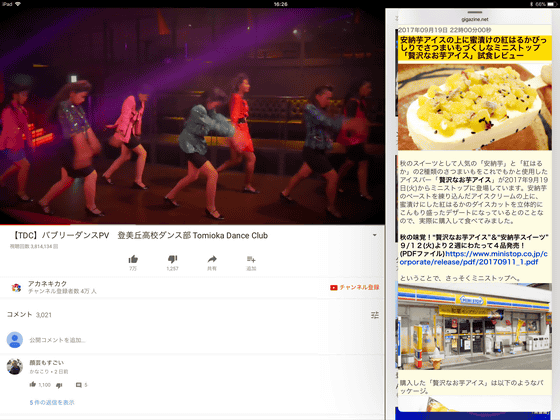Viewport: 560px width, 420px height.
Task: Tap the 16:26 clock in status bar
Action: coord(280,4)
